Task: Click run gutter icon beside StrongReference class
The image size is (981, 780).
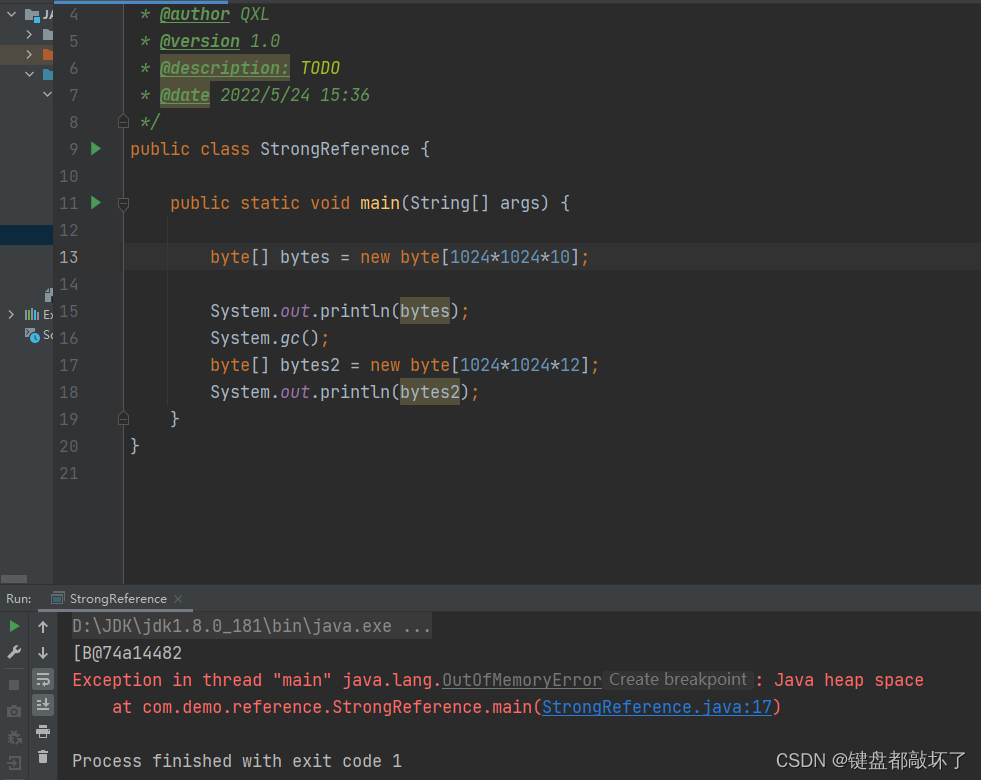Action: coord(93,148)
